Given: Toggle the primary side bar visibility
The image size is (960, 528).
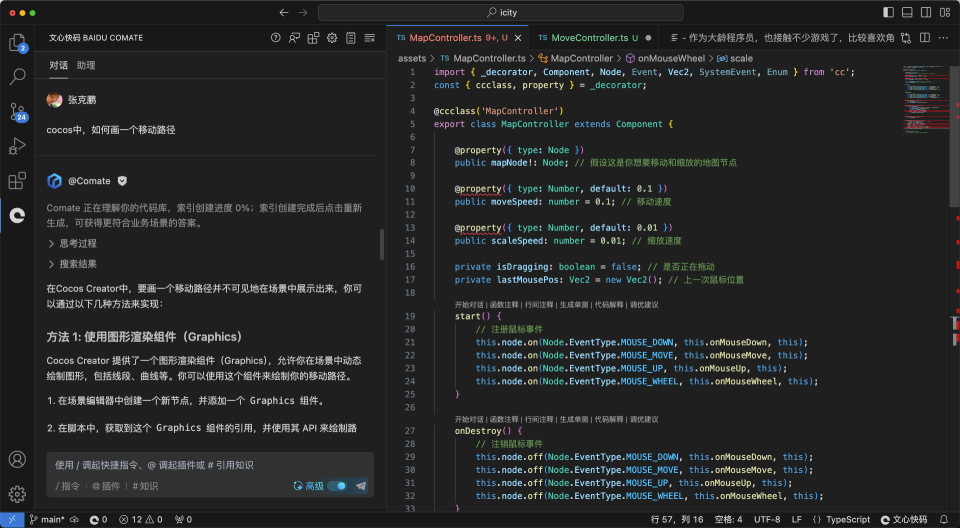Looking at the screenshot, I should pyautogui.click(x=888, y=12).
